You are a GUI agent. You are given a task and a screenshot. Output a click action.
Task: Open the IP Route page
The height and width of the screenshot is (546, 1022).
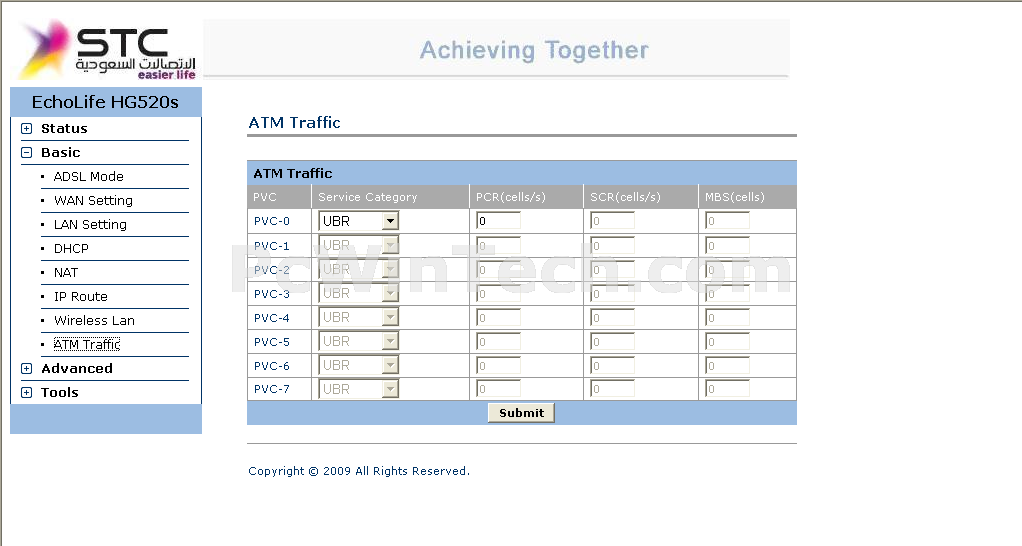point(81,297)
